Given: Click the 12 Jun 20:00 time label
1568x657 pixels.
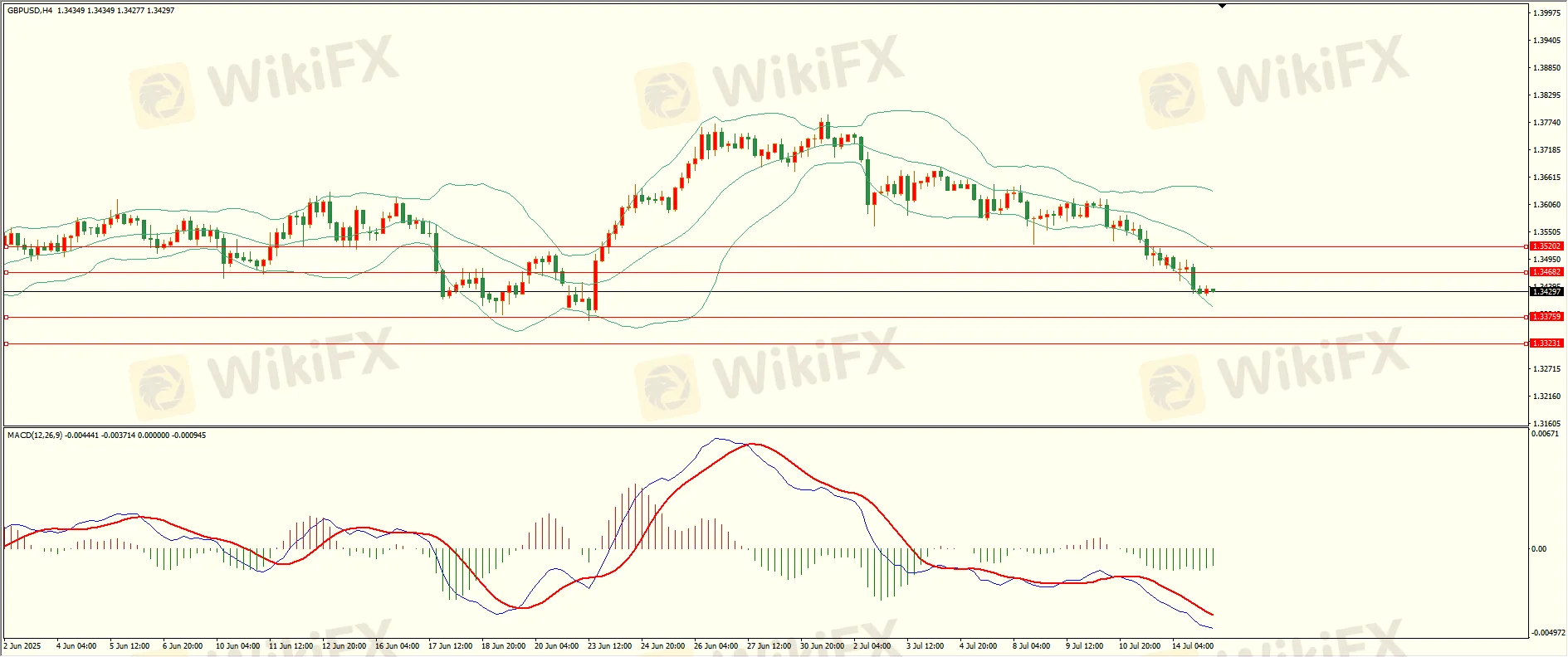Looking at the screenshot, I should (344, 646).
